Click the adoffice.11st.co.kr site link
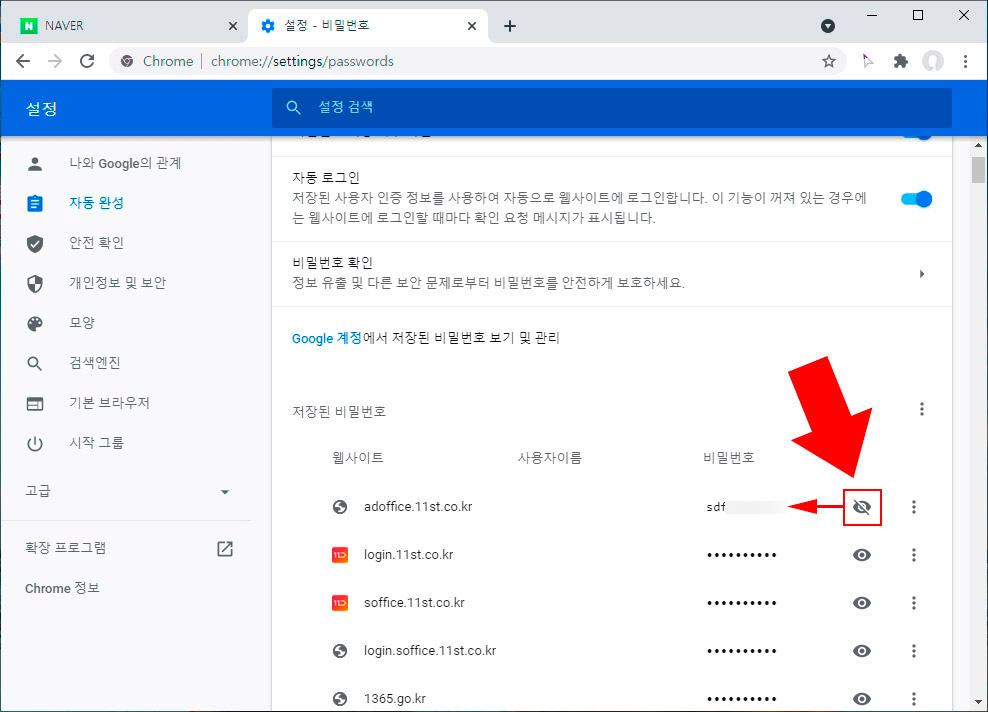 418,507
